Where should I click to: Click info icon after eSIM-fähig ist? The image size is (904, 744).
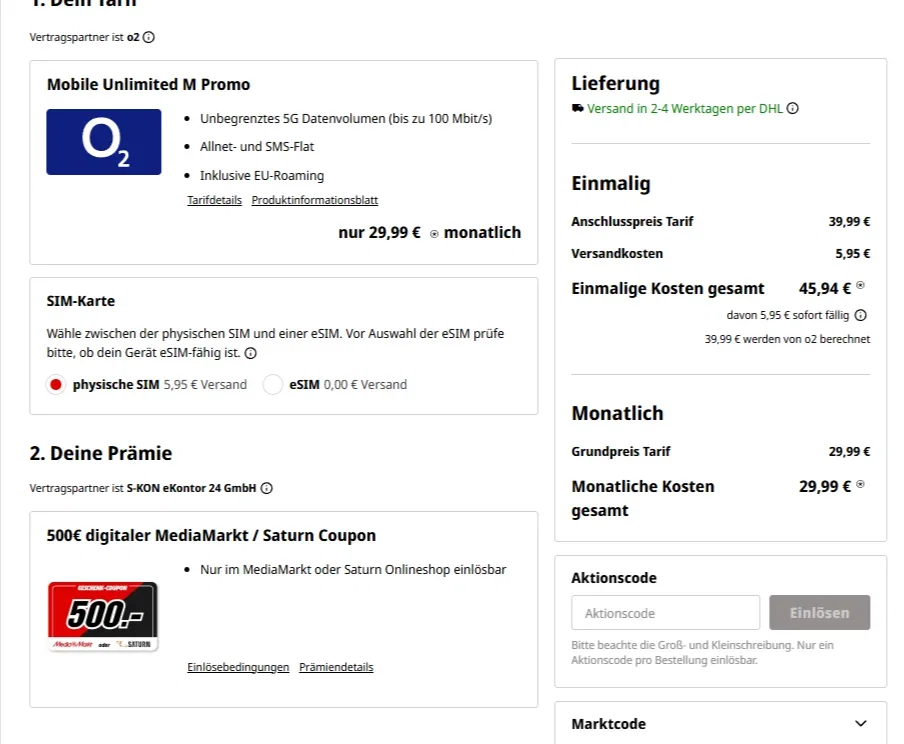[x=251, y=353]
